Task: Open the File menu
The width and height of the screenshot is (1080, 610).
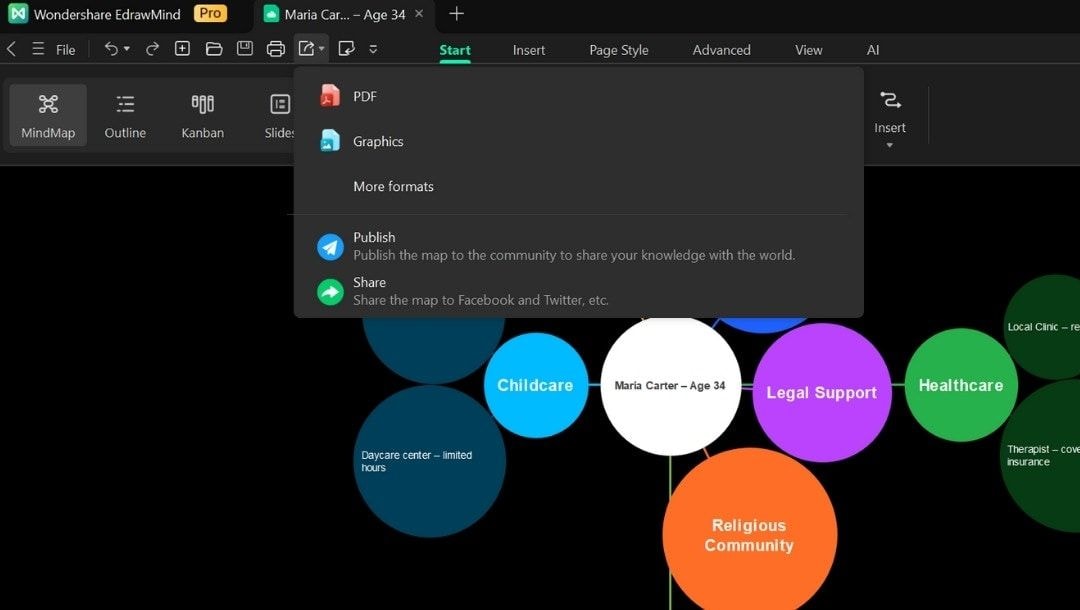Action: (65, 50)
